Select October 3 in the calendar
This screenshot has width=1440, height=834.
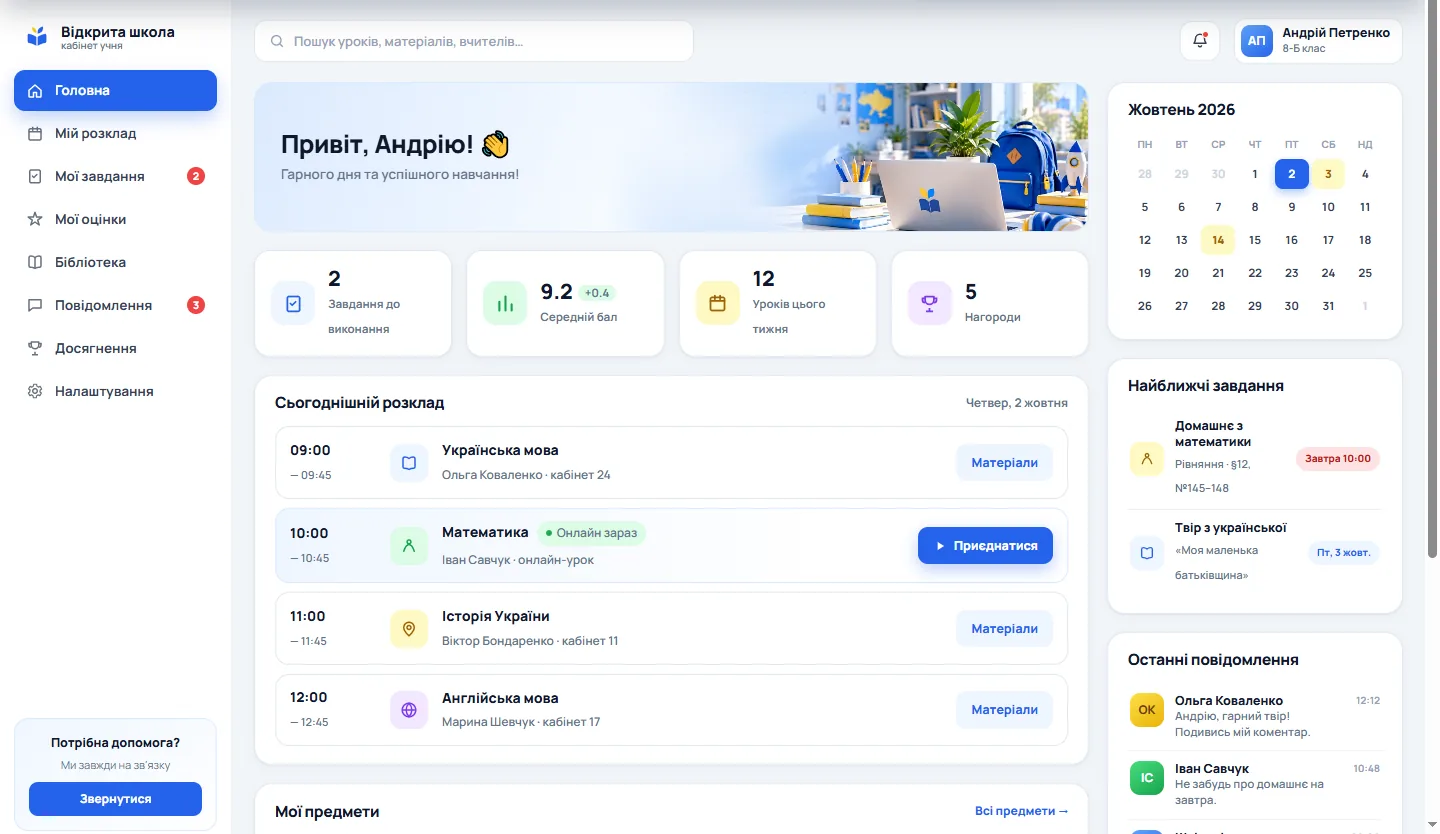tap(1328, 174)
